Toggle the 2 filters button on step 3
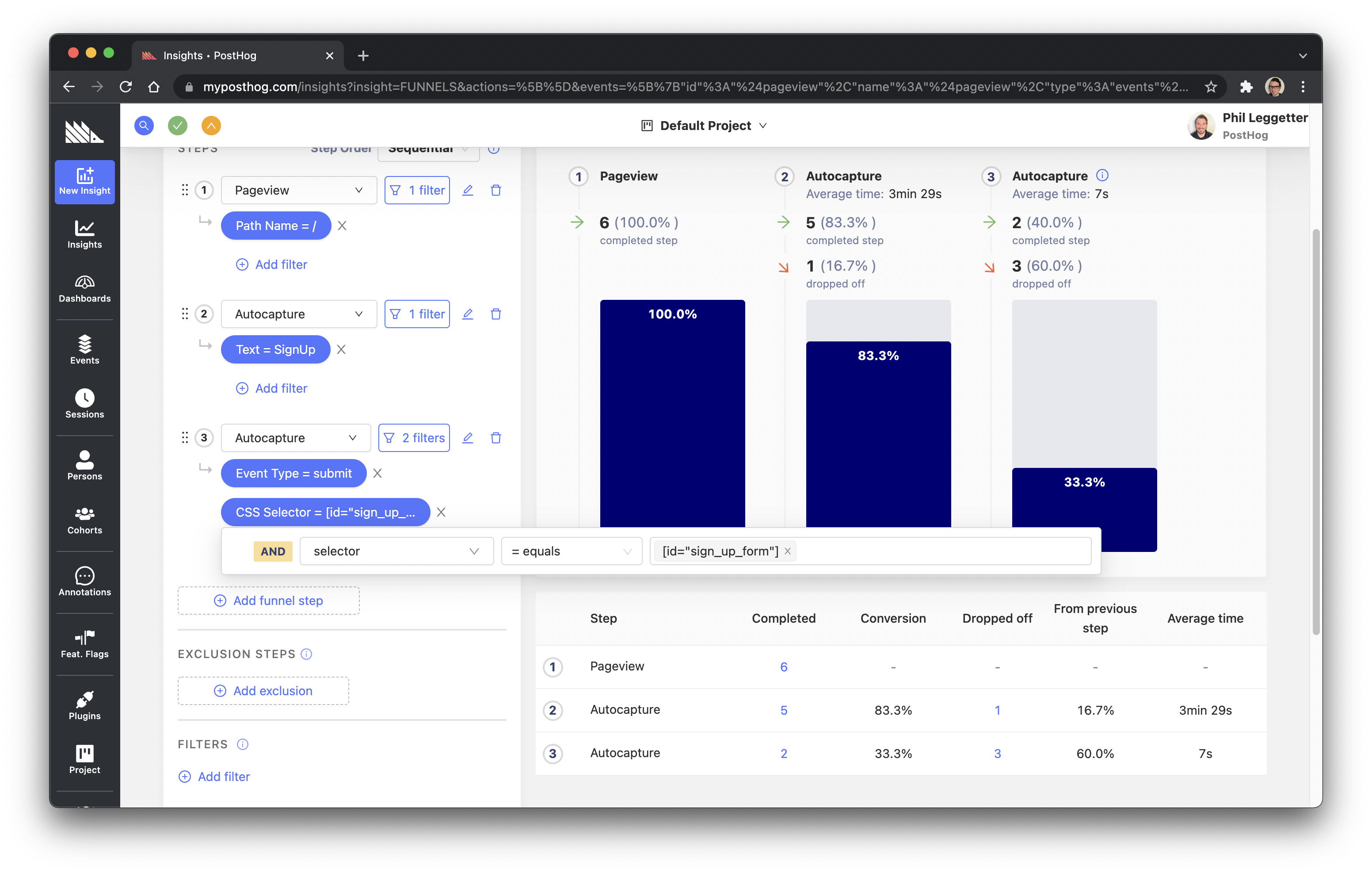 click(x=414, y=438)
